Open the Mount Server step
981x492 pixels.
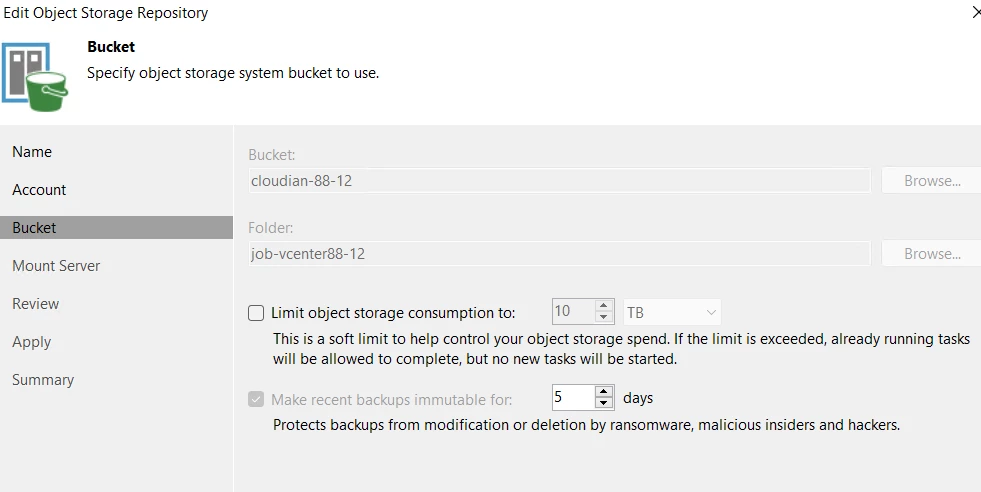pyautogui.click(x=56, y=266)
